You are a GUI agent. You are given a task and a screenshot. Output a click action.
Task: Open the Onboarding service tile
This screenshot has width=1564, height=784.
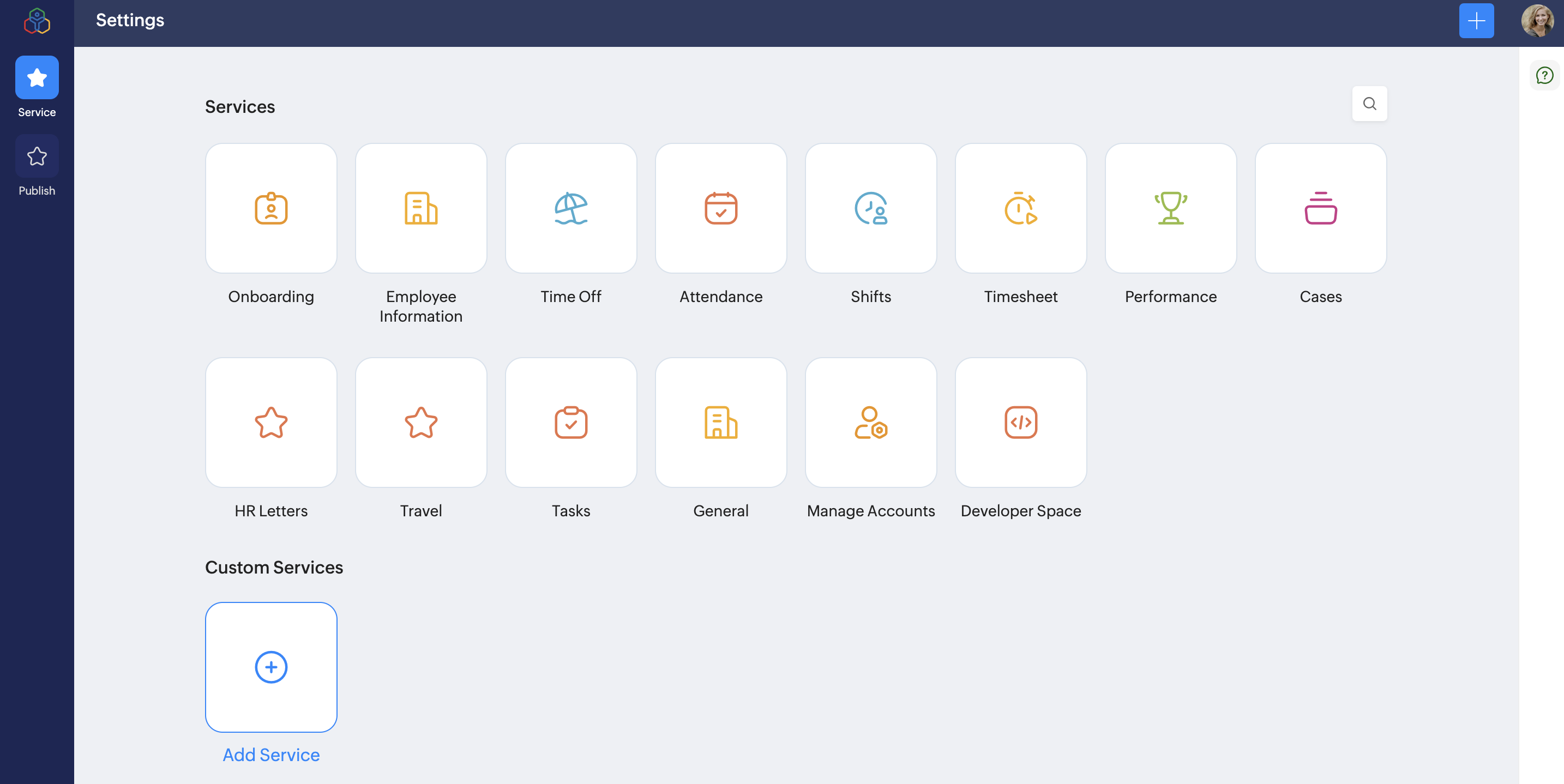[x=271, y=208]
